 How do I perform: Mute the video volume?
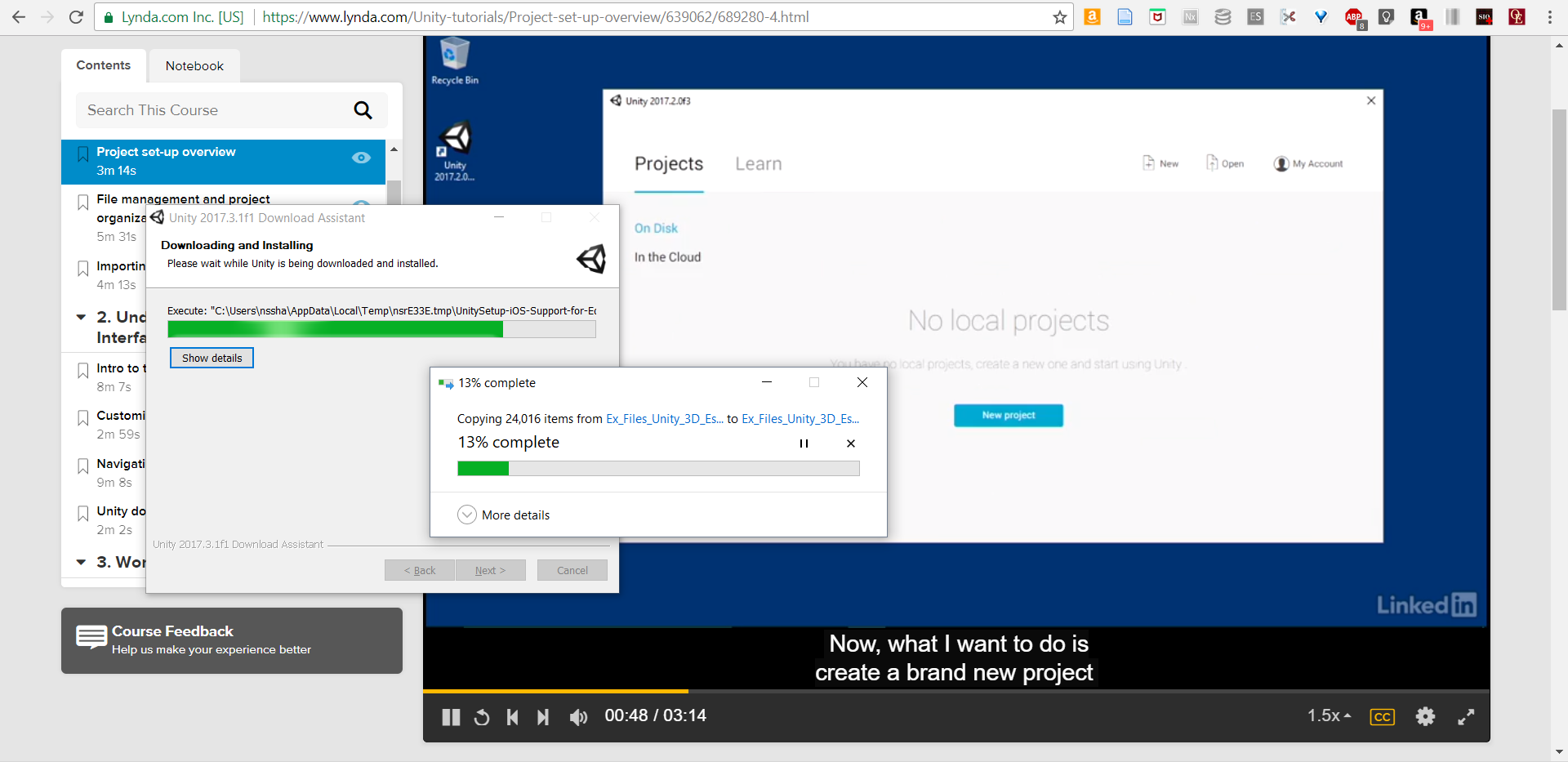click(x=578, y=717)
